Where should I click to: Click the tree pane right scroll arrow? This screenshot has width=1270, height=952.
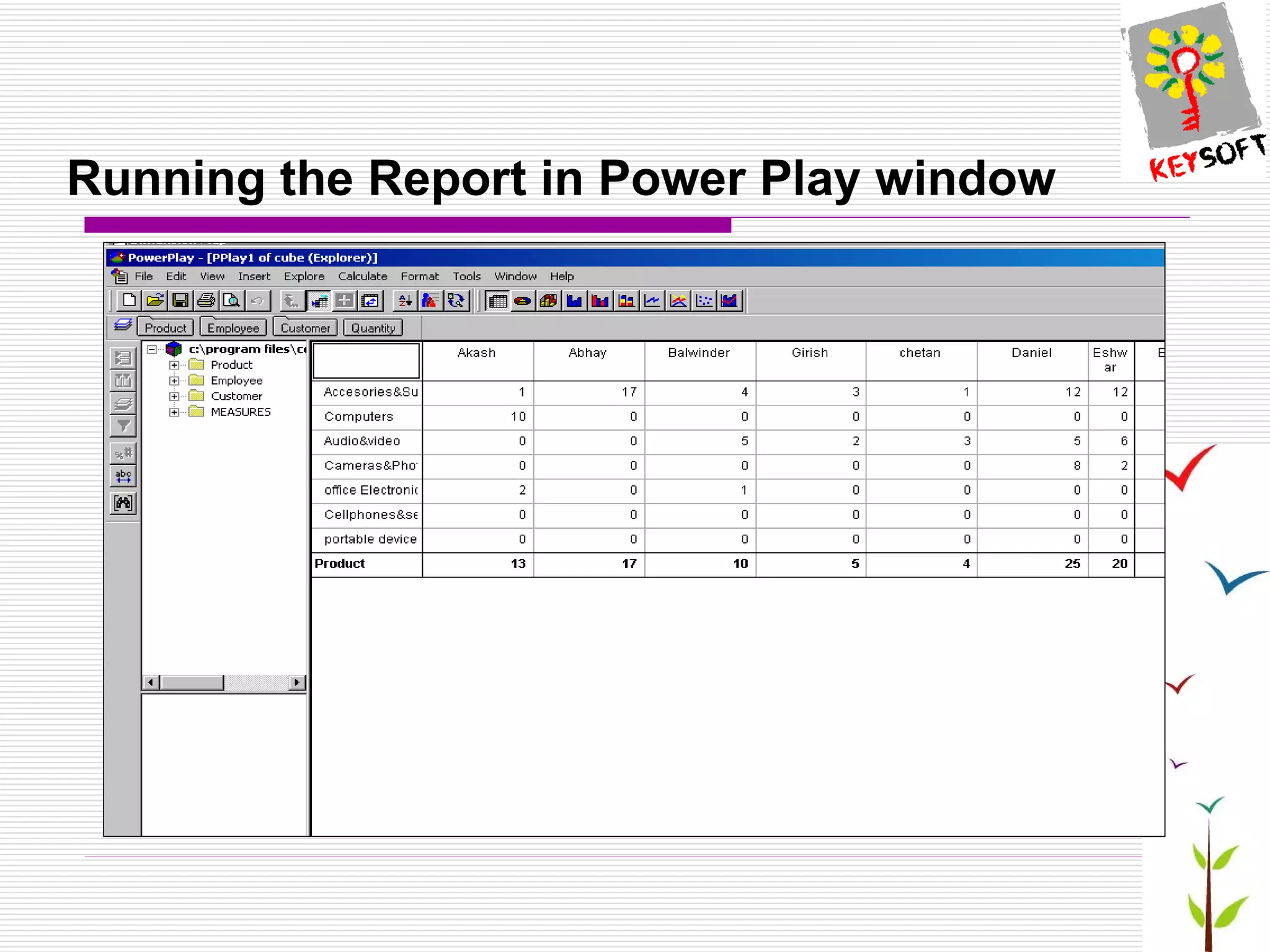click(298, 682)
